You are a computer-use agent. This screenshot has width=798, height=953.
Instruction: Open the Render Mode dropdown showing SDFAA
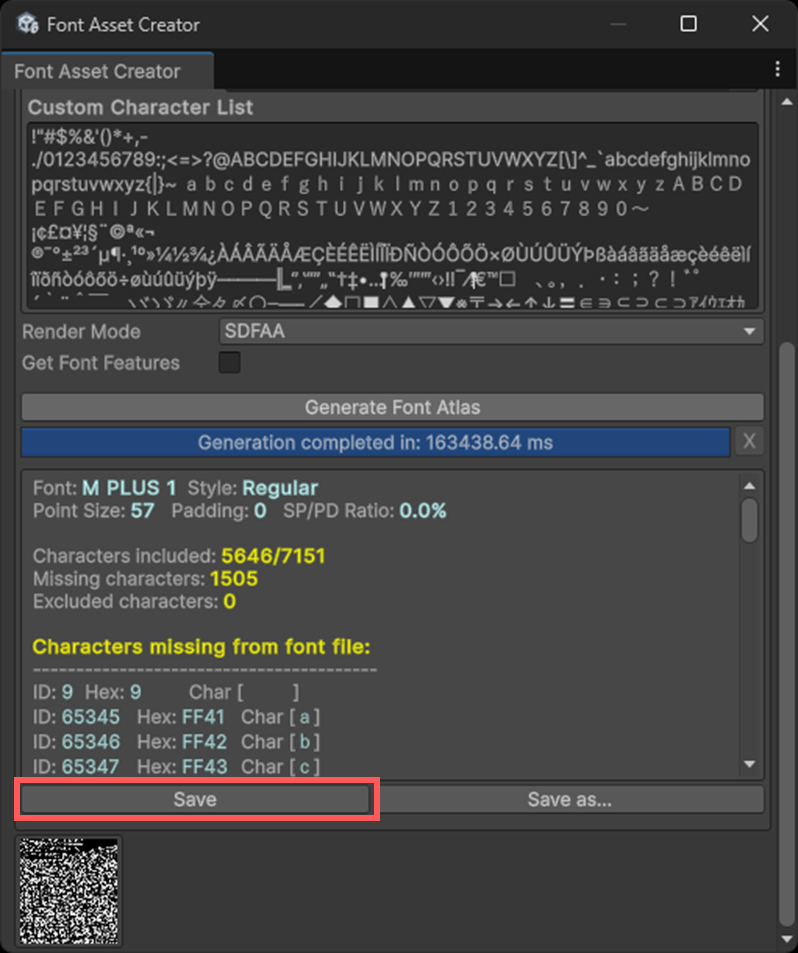pyautogui.click(x=491, y=331)
